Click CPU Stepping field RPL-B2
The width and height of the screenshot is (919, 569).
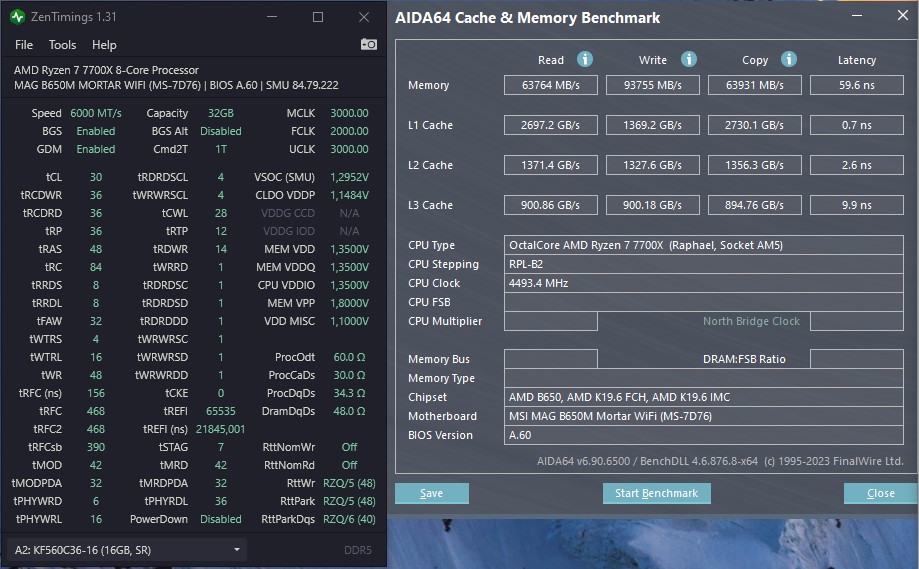(703, 264)
